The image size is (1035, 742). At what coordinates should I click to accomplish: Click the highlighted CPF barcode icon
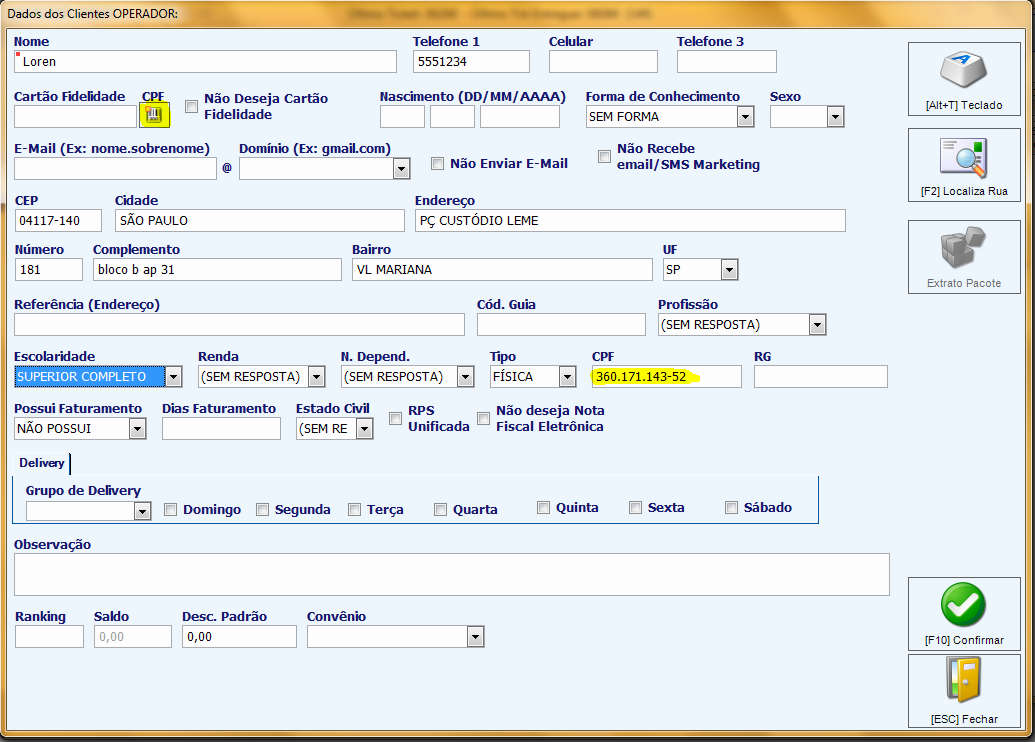154,115
